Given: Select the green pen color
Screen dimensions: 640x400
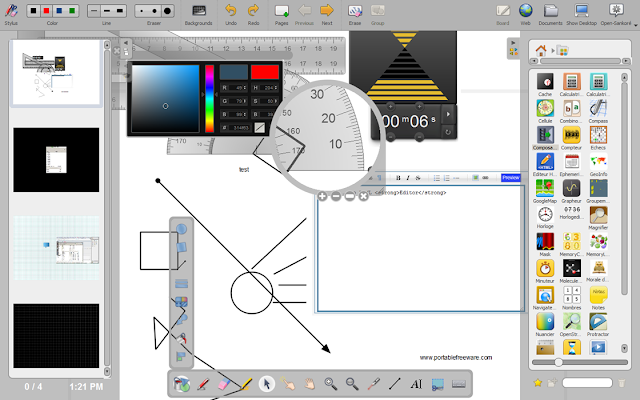Looking at the screenshot, I should click(72, 11).
